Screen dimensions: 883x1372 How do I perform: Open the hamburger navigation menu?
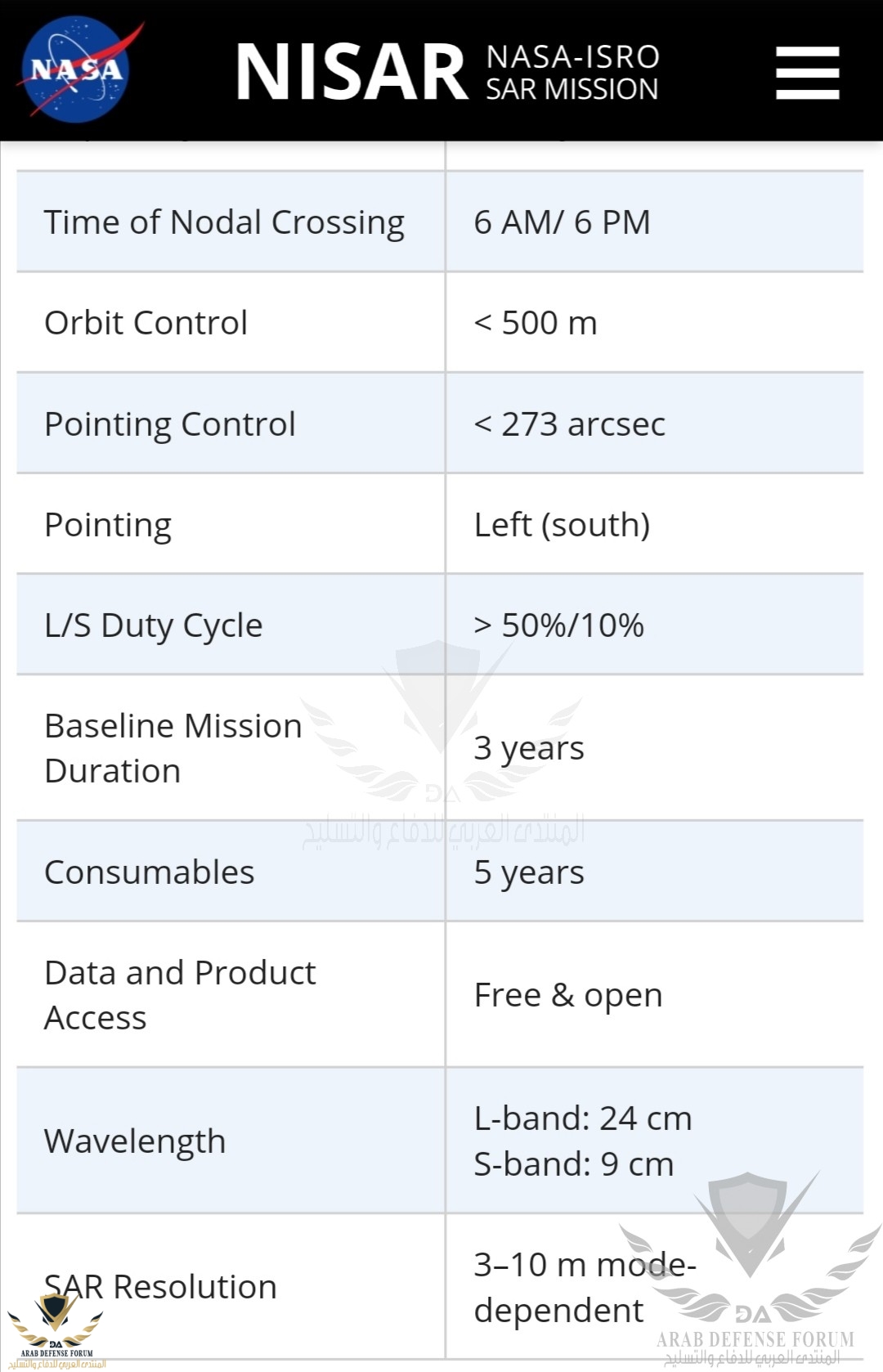807,72
